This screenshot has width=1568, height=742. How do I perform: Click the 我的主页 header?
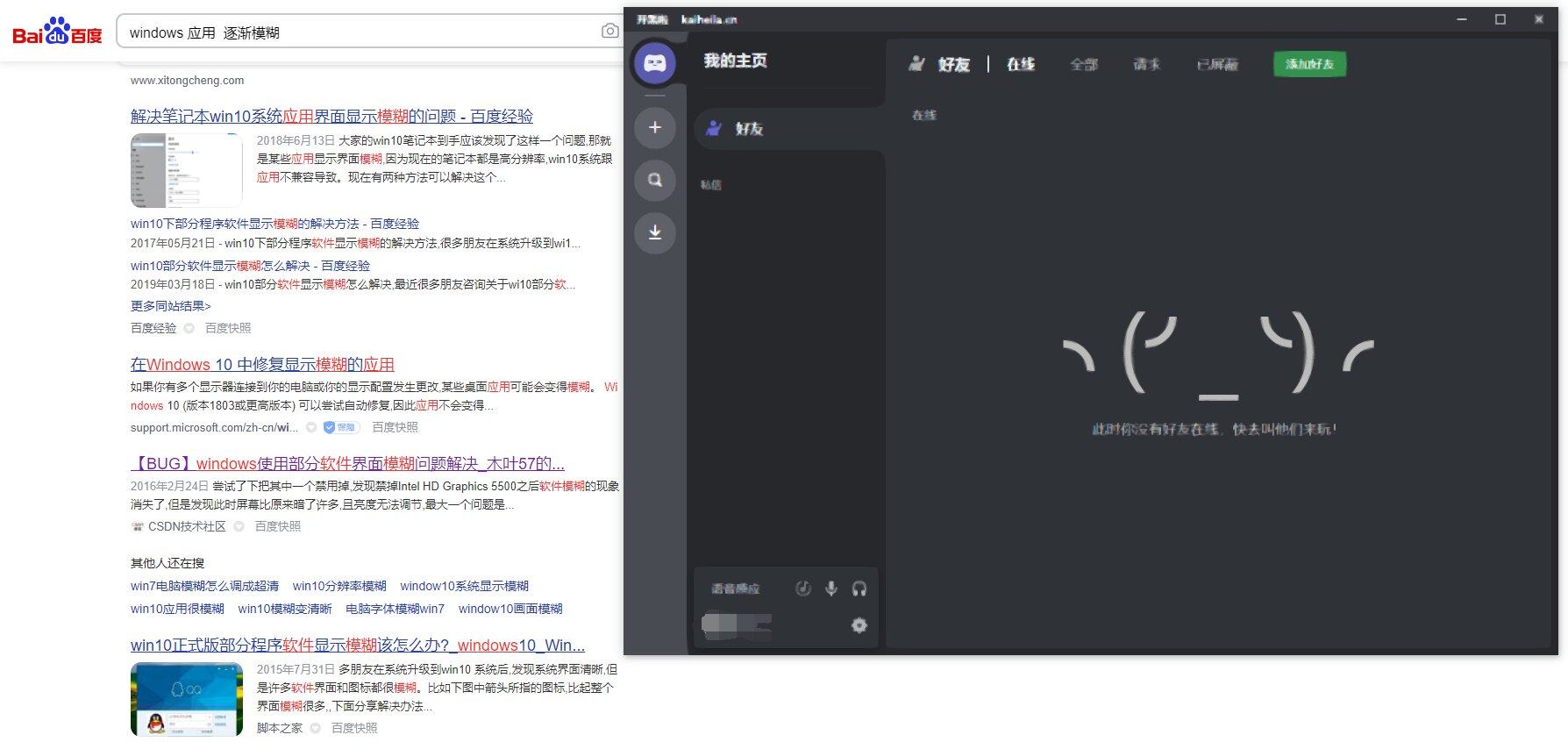coord(735,61)
